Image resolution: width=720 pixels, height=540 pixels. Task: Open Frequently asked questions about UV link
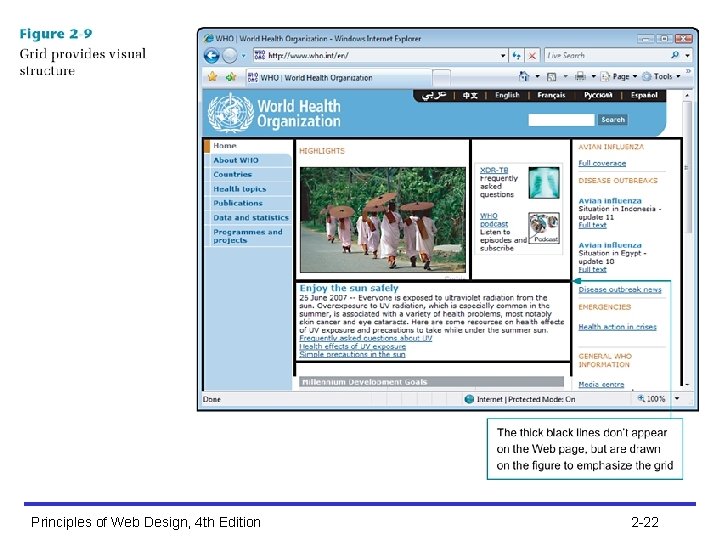(366, 338)
